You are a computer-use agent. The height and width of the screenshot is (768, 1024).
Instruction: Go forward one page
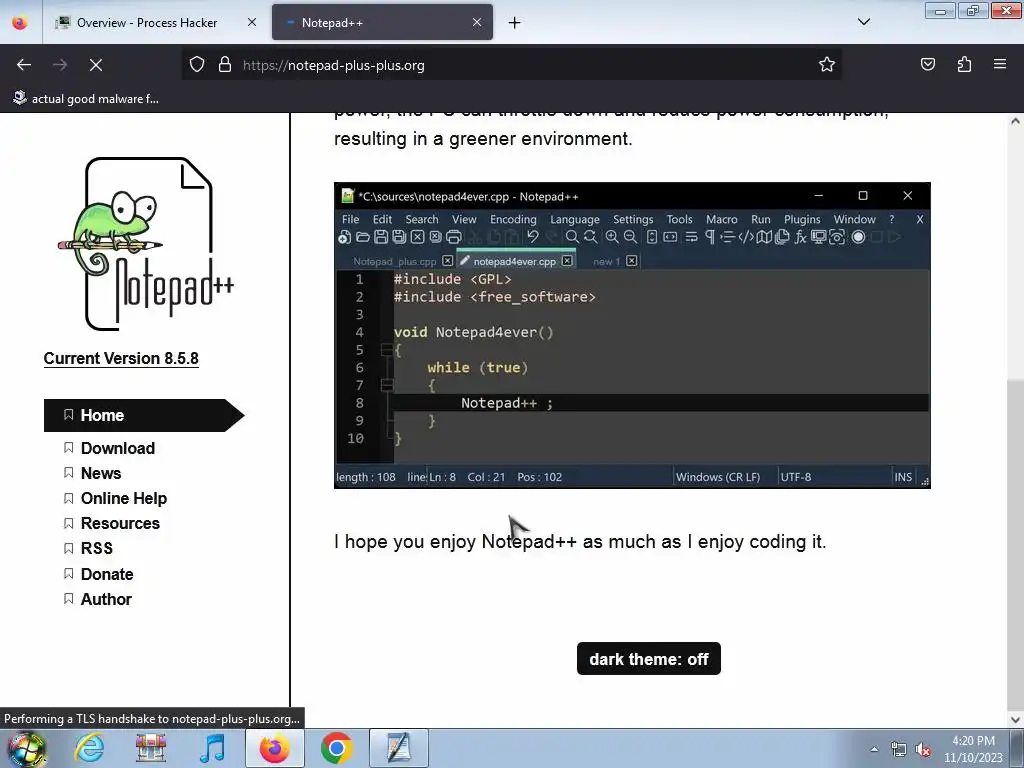[60, 65]
